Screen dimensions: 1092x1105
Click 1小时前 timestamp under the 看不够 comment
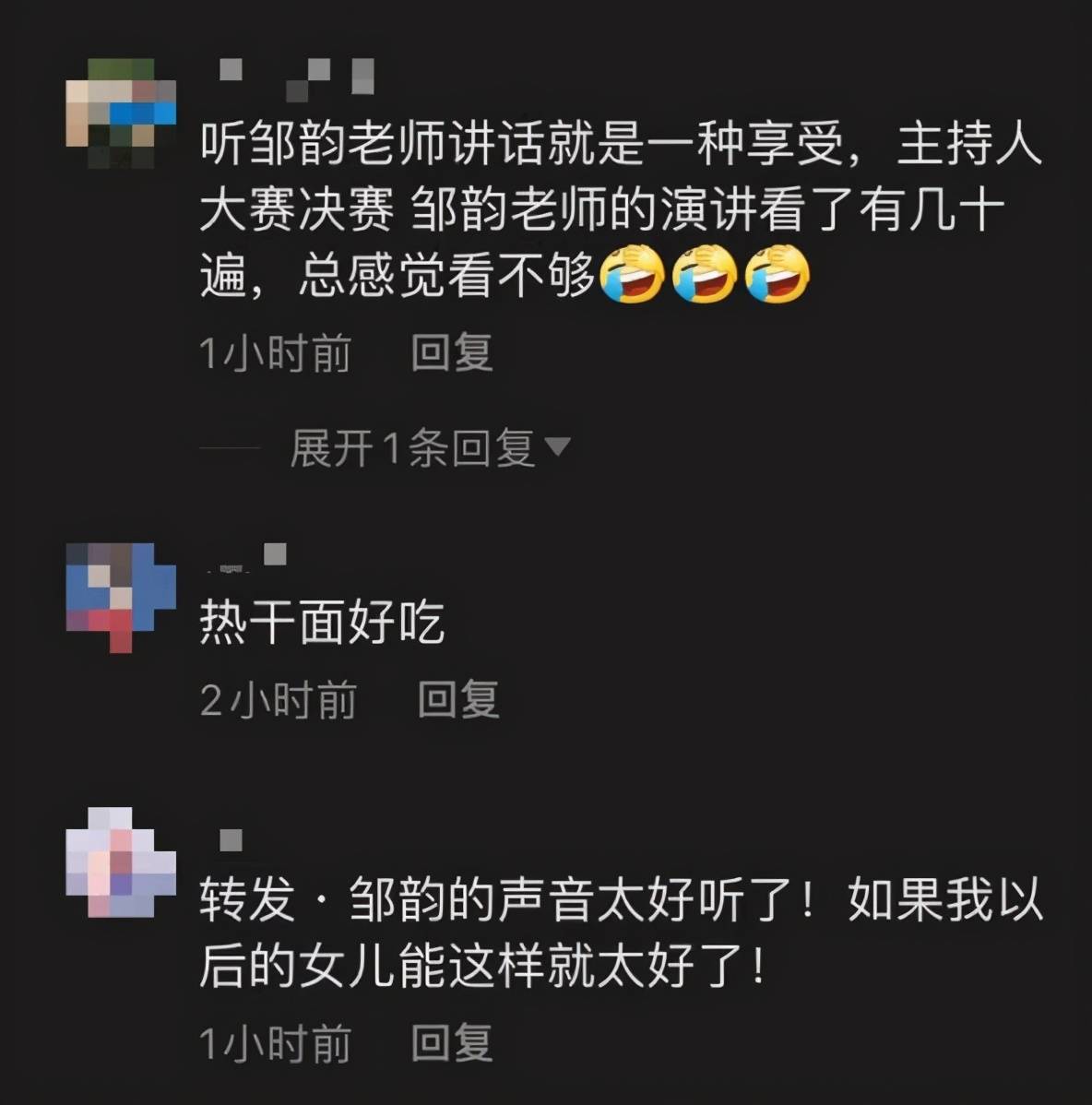point(276,353)
